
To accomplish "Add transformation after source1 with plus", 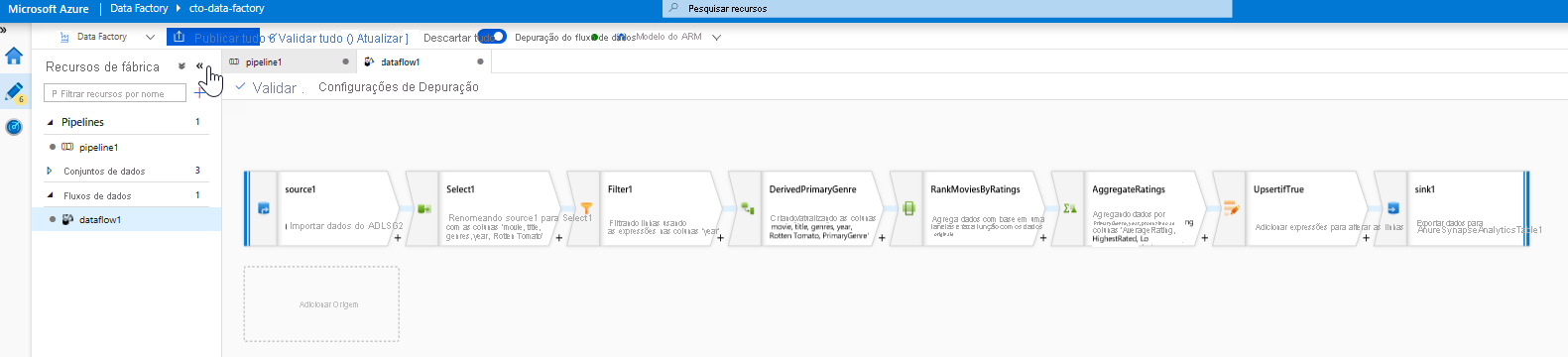I will tap(398, 238).
